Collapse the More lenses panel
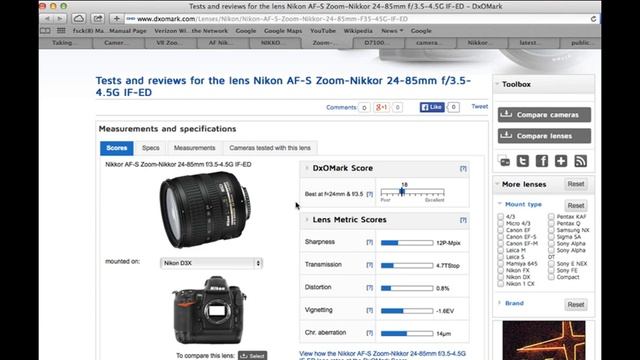 pos(497,184)
